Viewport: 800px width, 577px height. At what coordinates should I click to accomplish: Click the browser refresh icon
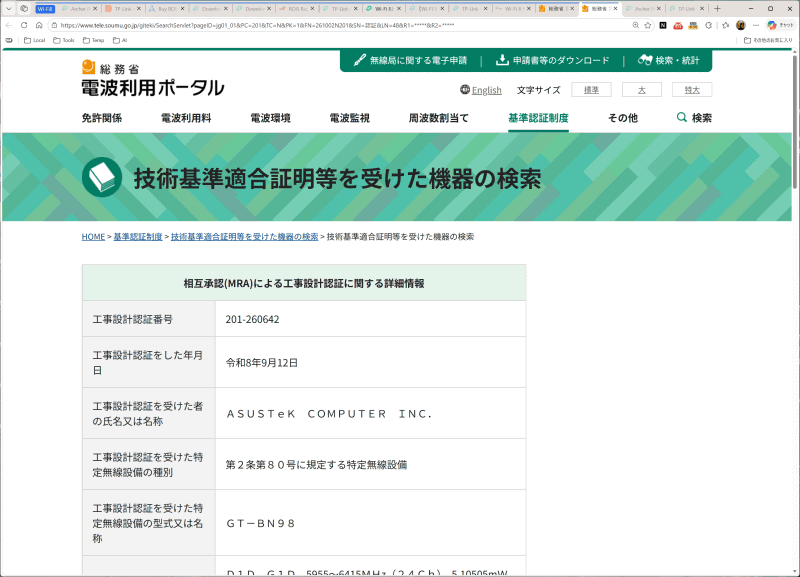(24, 25)
